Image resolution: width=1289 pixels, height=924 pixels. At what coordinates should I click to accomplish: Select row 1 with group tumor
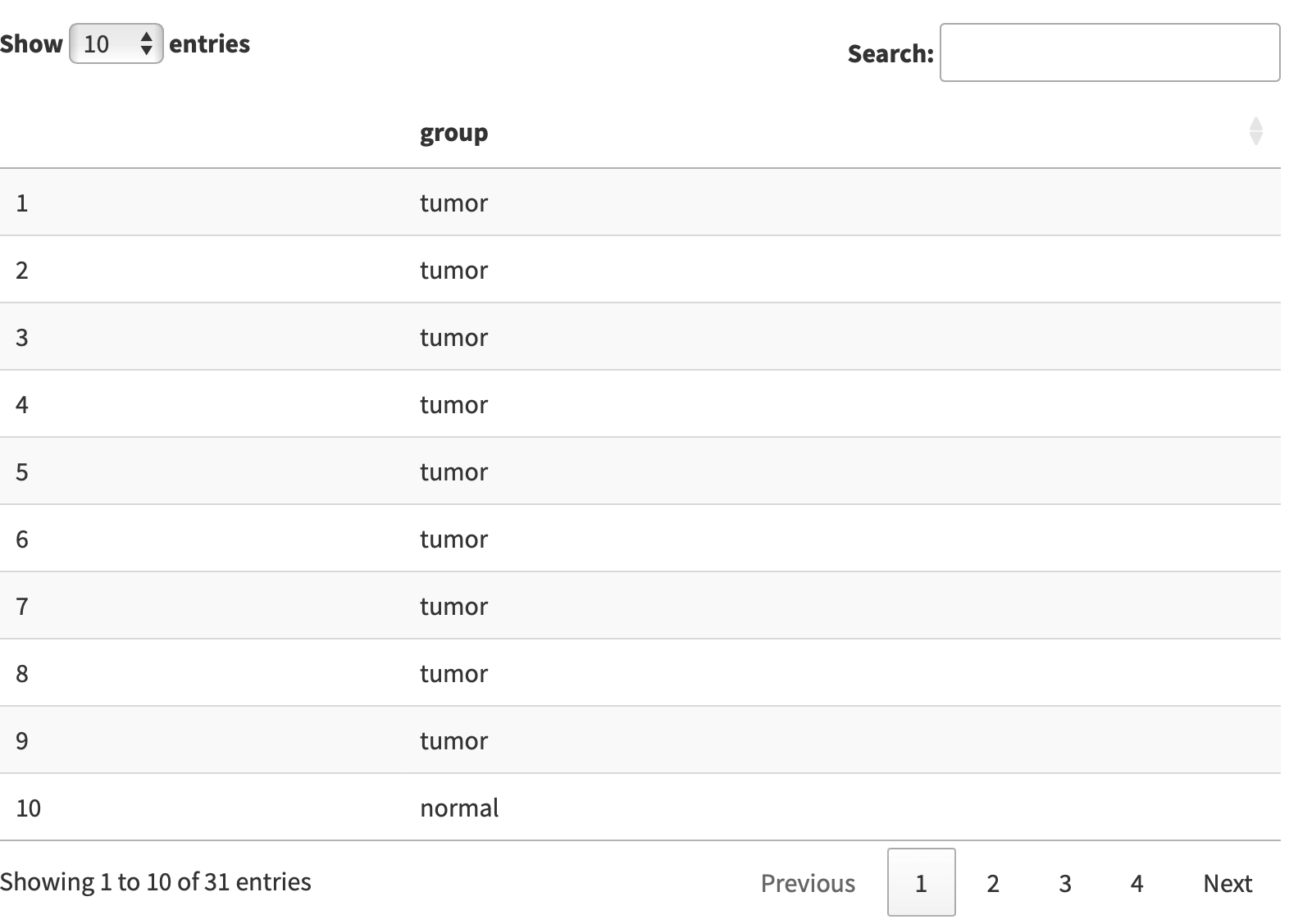(640, 203)
